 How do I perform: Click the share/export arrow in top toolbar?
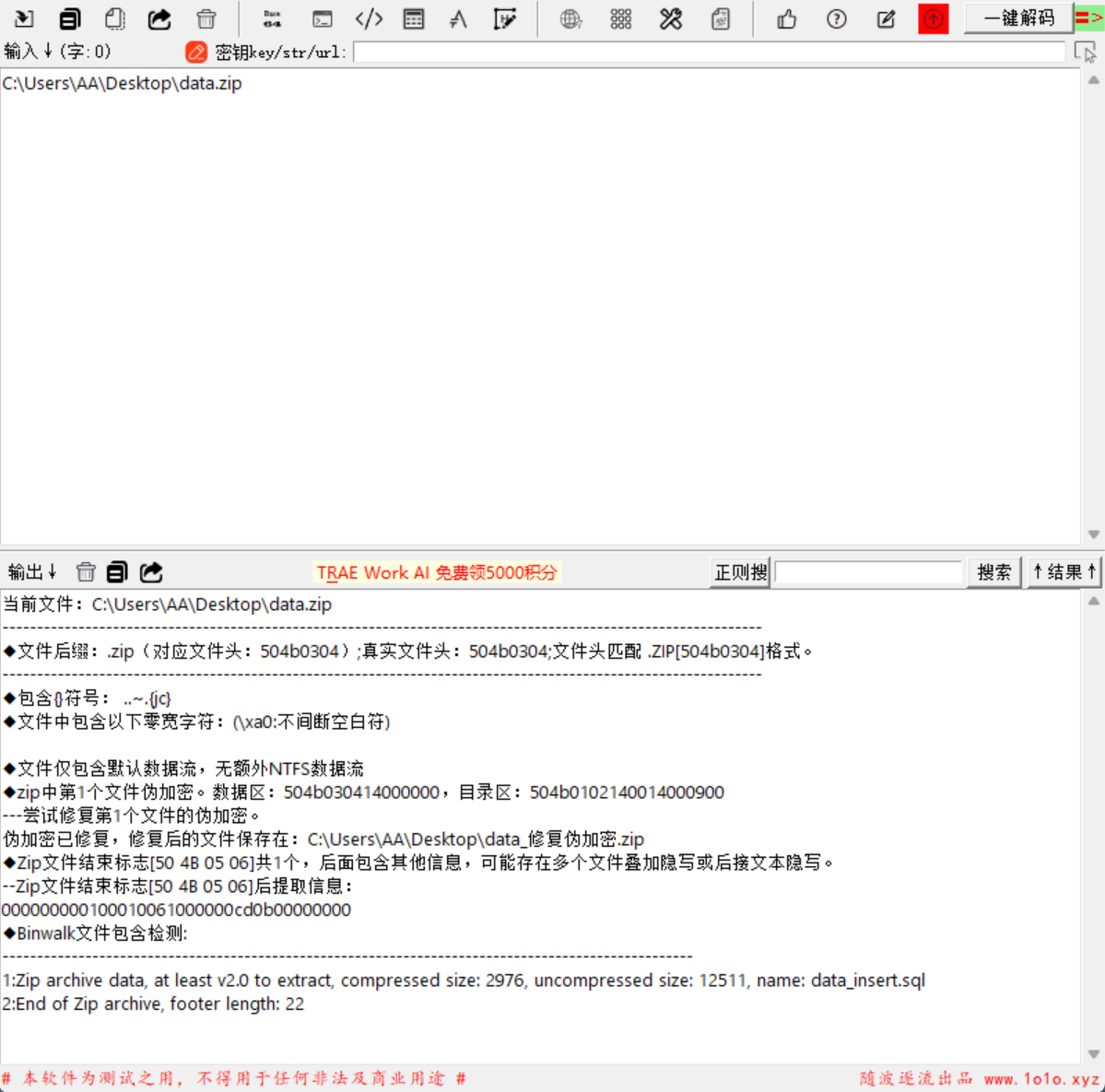(159, 19)
